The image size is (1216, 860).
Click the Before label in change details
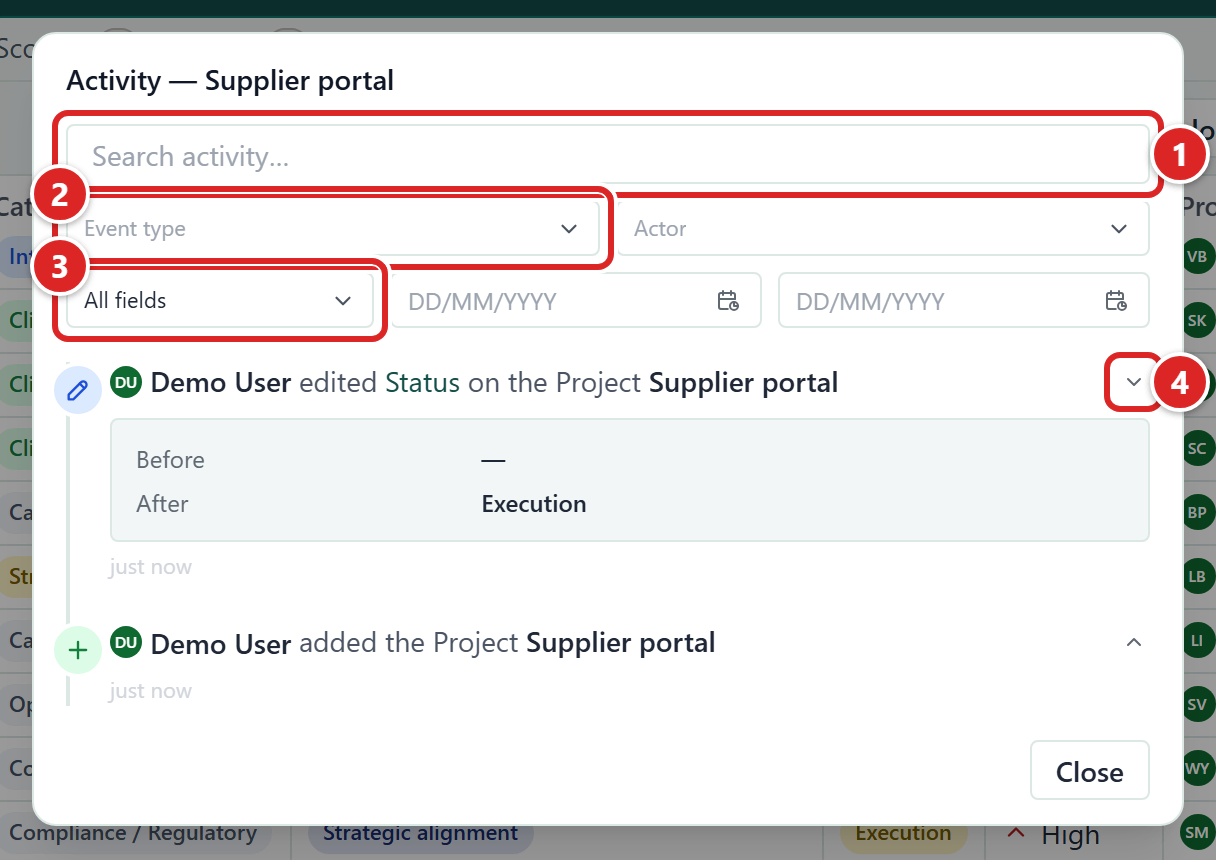pyautogui.click(x=170, y=460)
